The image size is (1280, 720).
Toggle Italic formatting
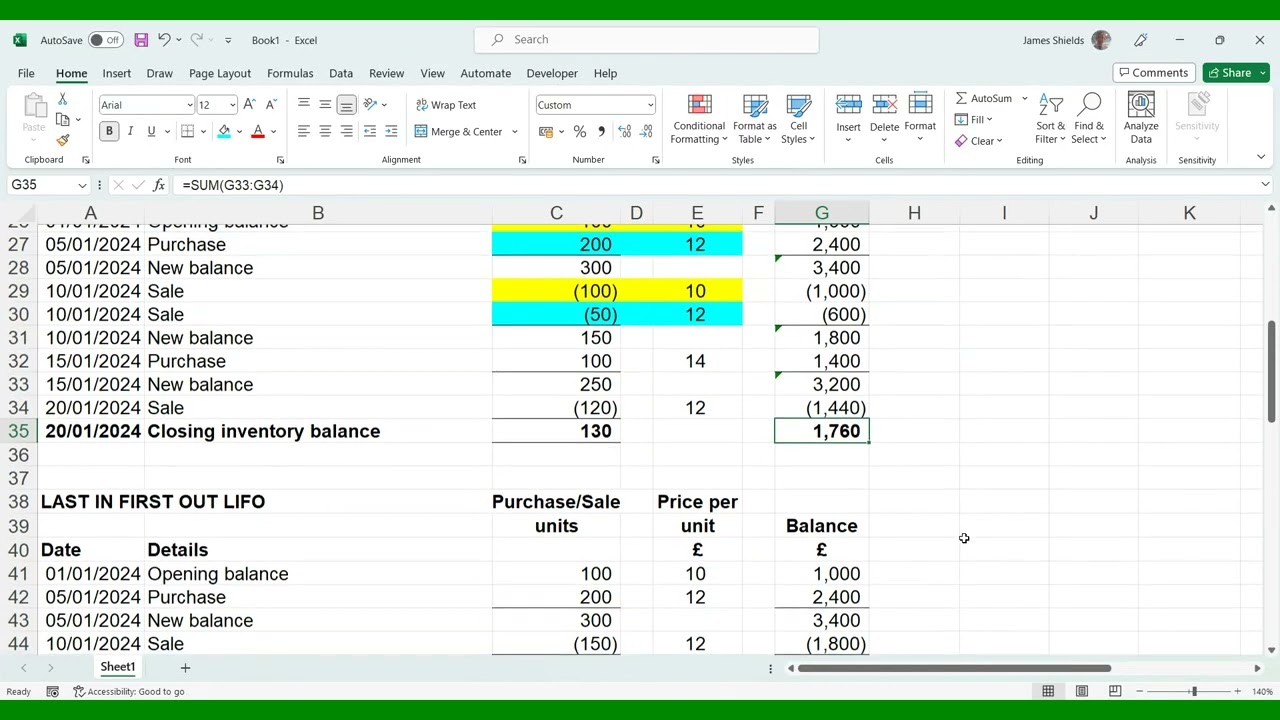(130, 131)
